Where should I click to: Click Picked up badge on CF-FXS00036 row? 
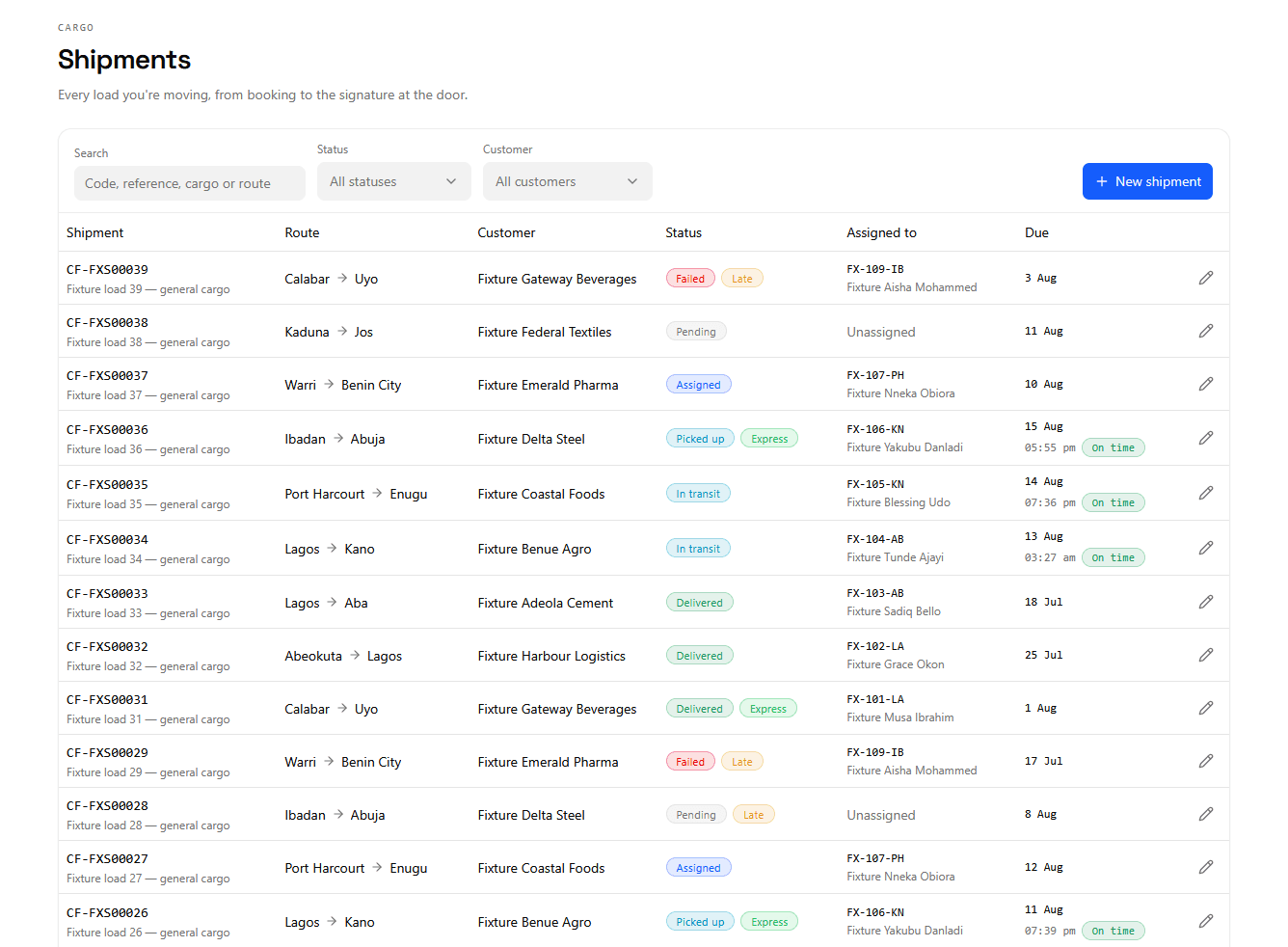(x=700, y=439)
